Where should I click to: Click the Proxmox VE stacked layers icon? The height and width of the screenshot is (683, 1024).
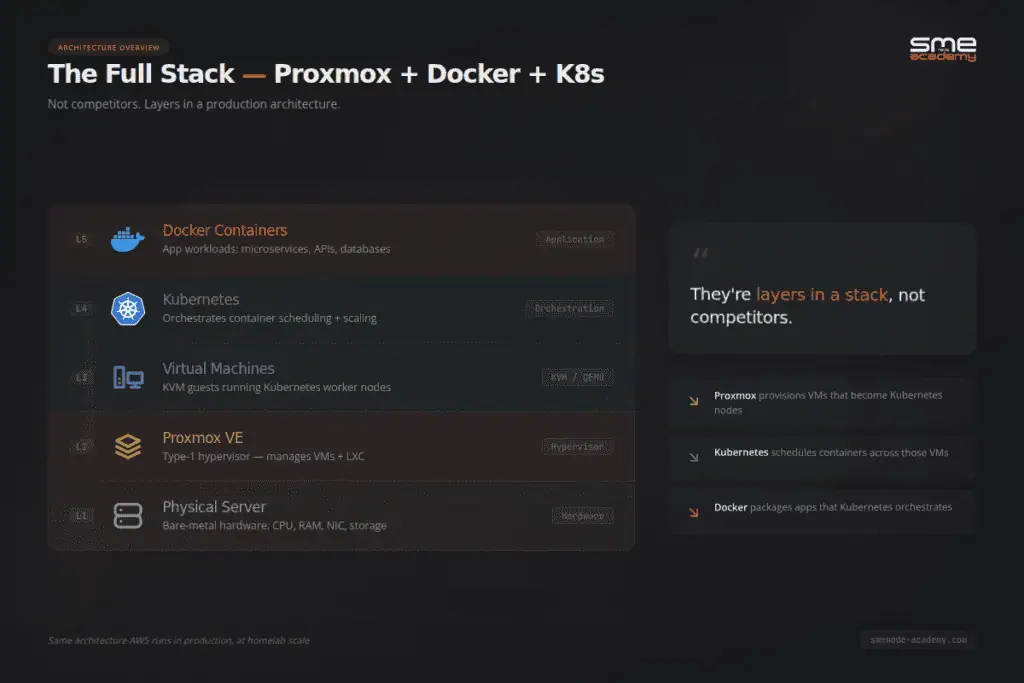point(128,446)
